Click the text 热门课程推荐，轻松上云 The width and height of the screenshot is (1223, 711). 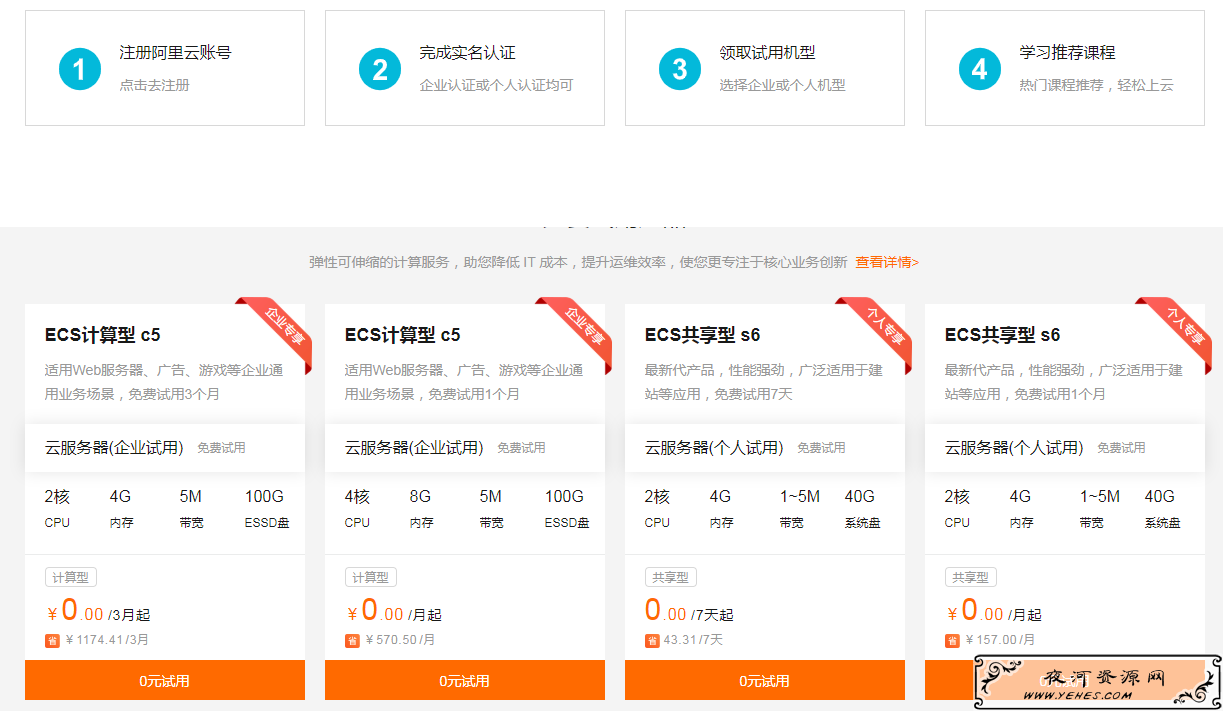1096,85
